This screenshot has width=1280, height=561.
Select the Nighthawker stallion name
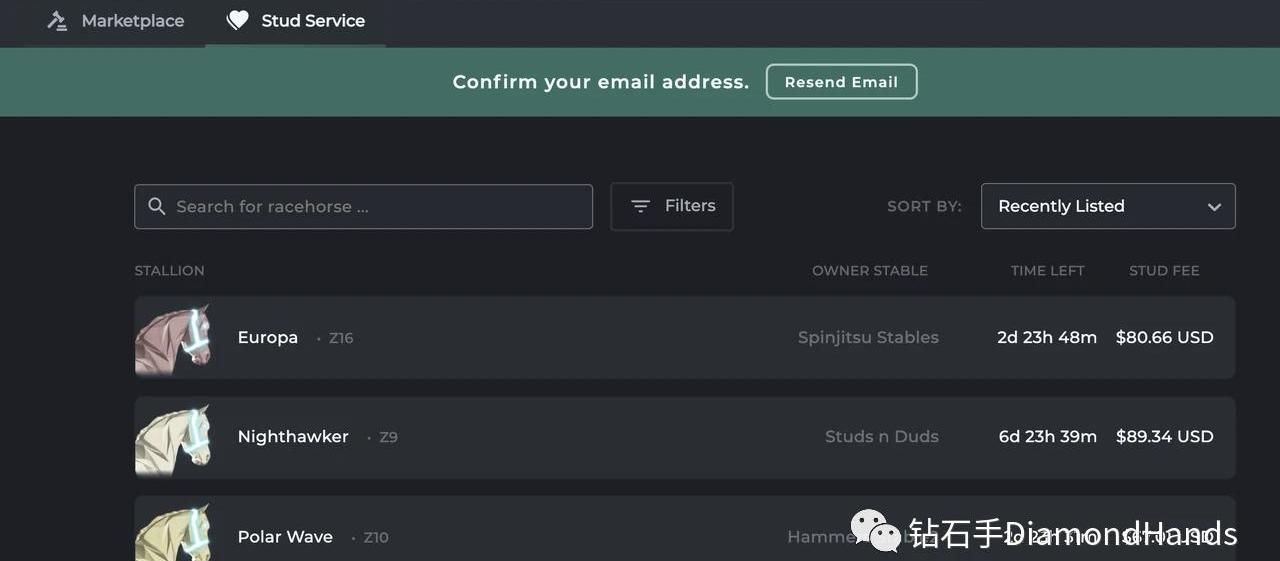tap(293, 437)
